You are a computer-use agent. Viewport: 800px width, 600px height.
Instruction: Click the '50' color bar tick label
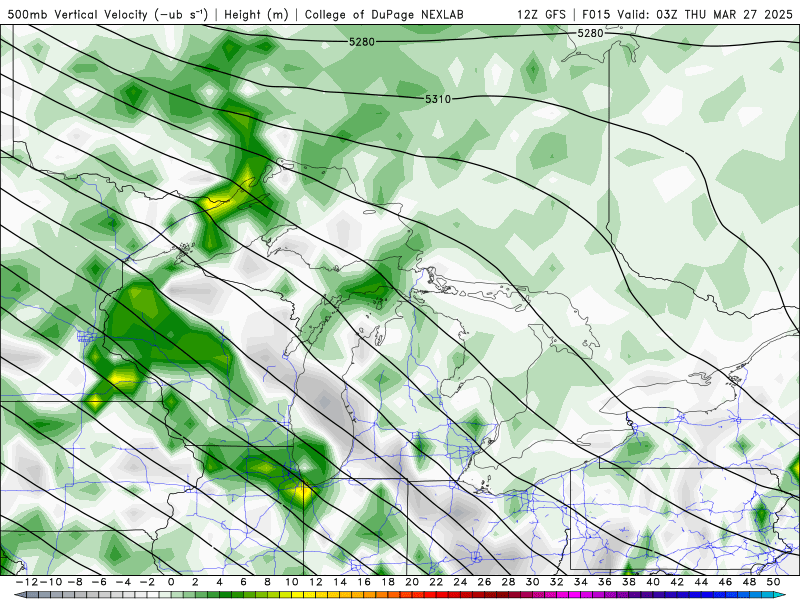773,582
